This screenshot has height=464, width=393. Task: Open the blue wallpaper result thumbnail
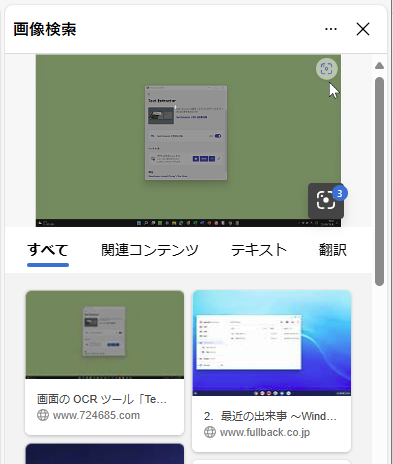(x=272, y=343)
